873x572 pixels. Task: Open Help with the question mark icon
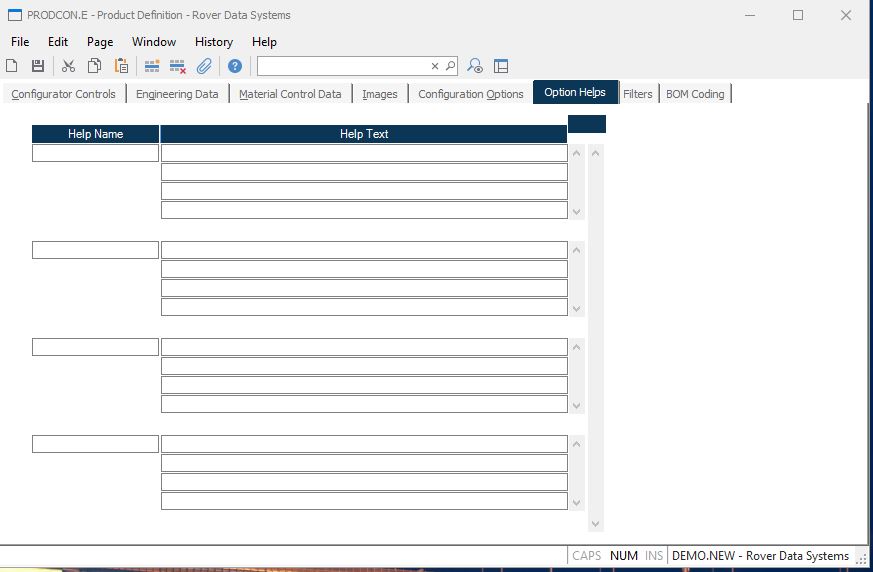tap(235, 66)
